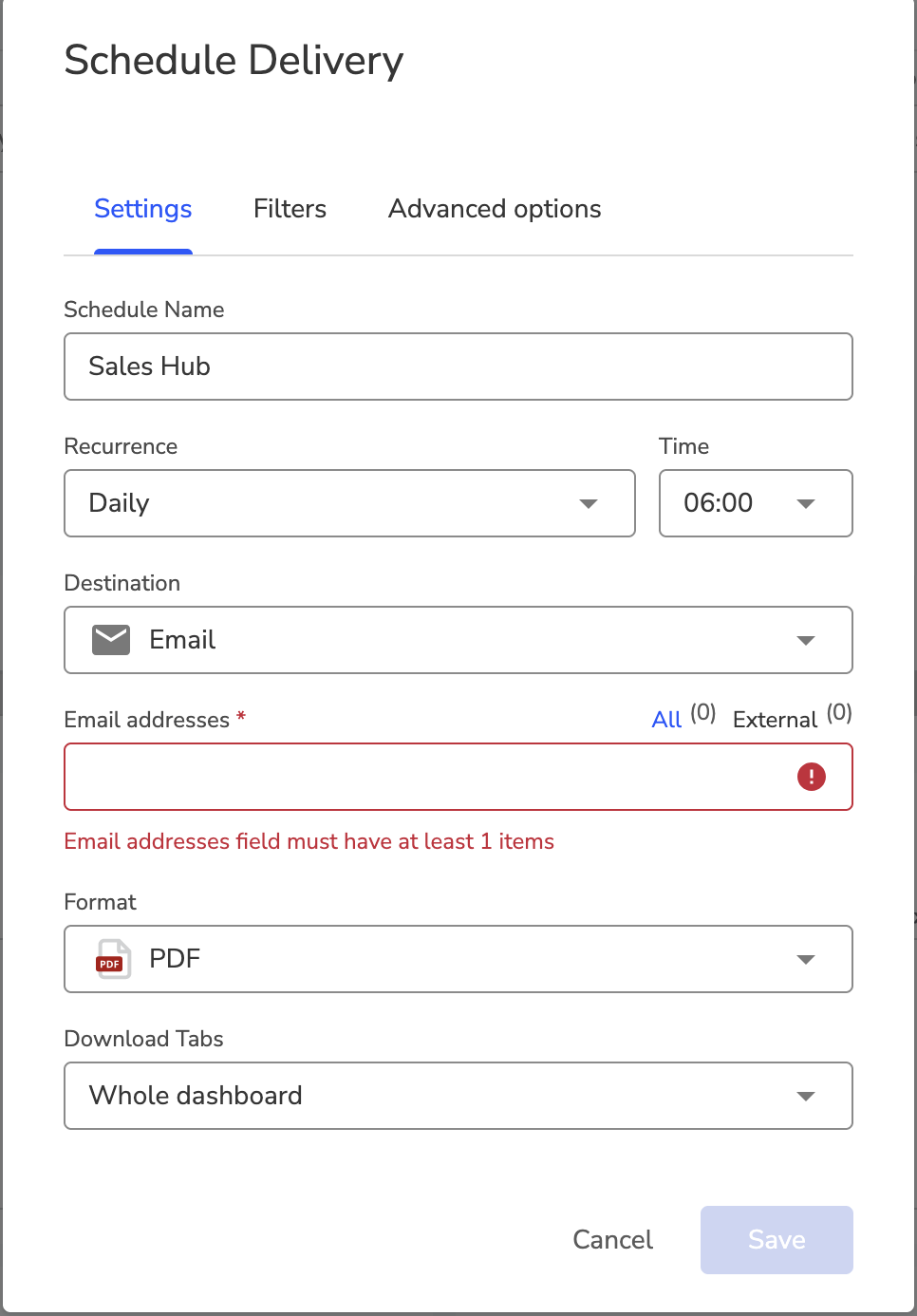Open the Recurrence dropdown arrow
The width and height of the screenshot is (917, 1316).
[x=589, y=503]
